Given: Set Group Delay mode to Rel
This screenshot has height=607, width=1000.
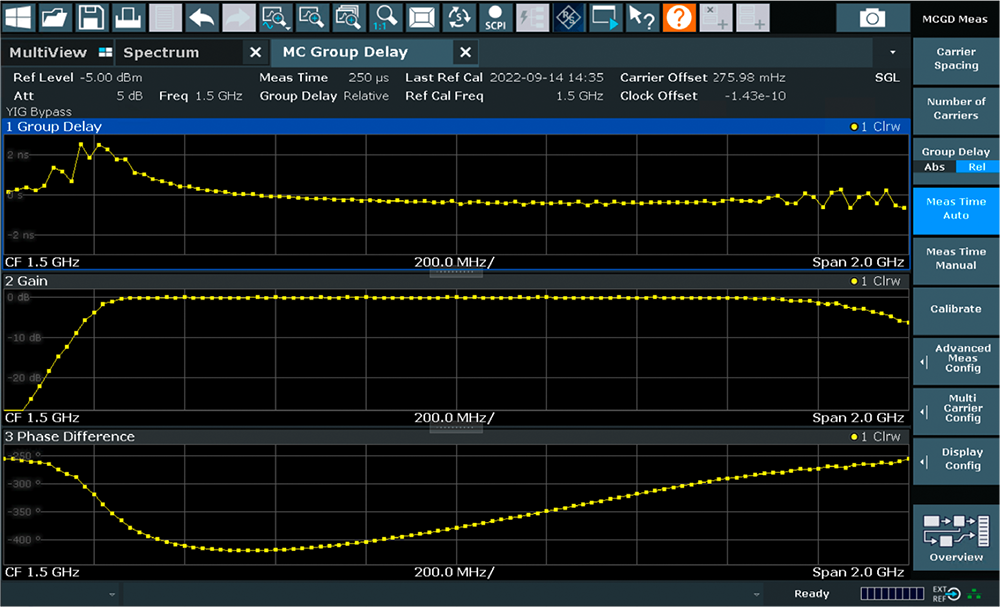Looking at the screenshot, I should (x=977, y=167).
